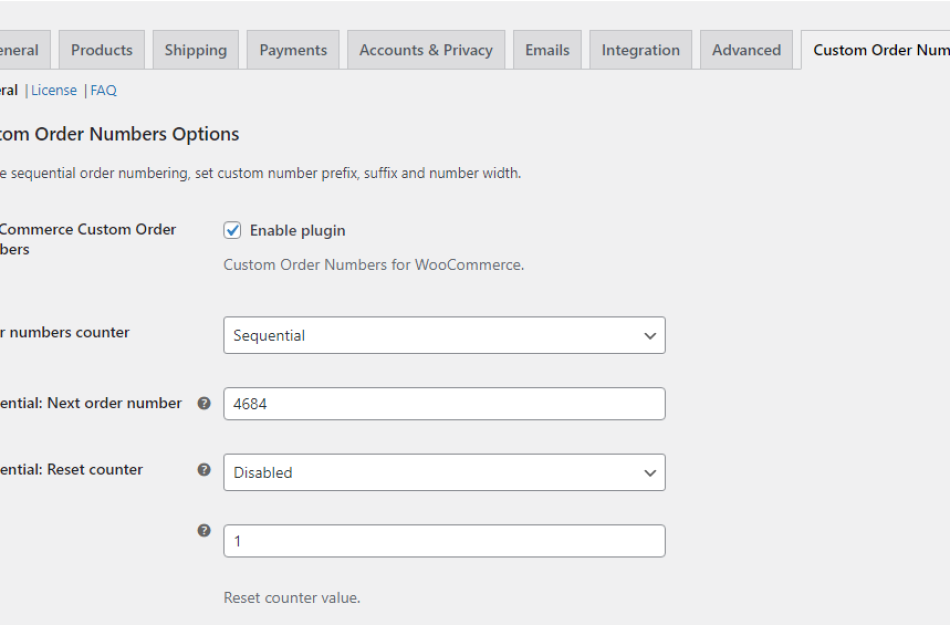Switch to the Advanced tab
This screenshot has height=625, width=950.
(746, 49)
